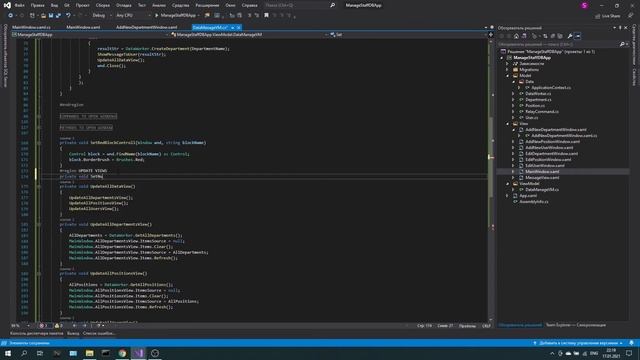
Task: Click the bookmark toolbar icon
Action: point(267,16)
